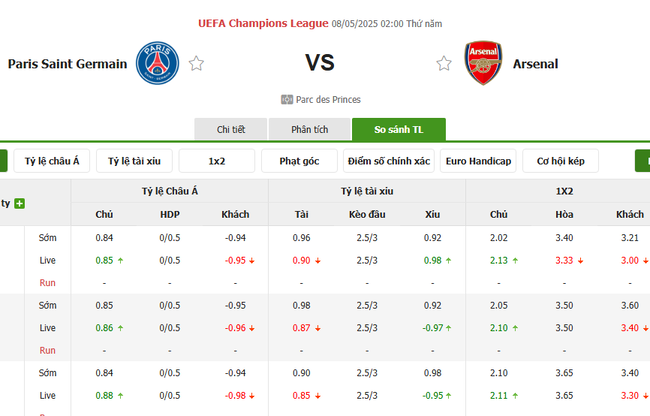Select the So sánh TL tab
The height and width of the screenshot is (416, 650).
click(x=398, y=130)
